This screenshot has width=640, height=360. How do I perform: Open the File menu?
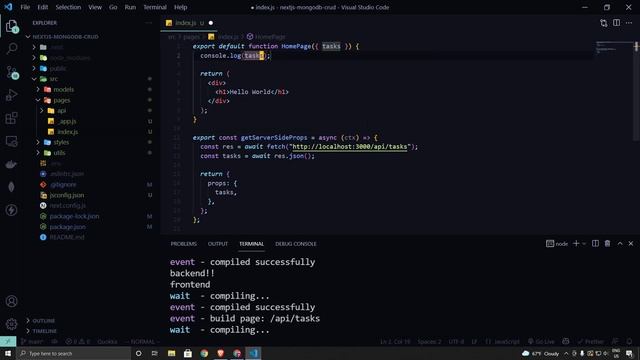pyautogui.click(x=25, y=7)
